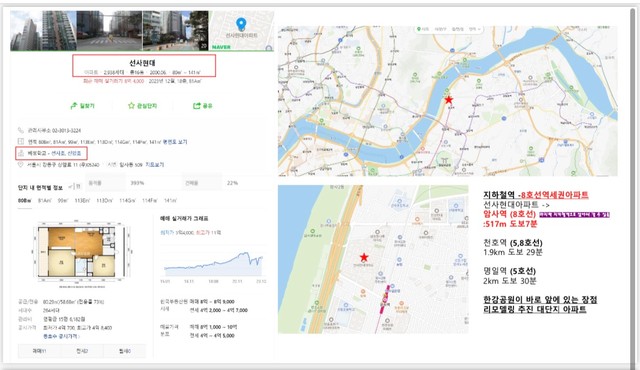Viewport: 640px width, 370px height.
Task: Click the red star marker on the neighborhood map
Action: coord(364,257)
